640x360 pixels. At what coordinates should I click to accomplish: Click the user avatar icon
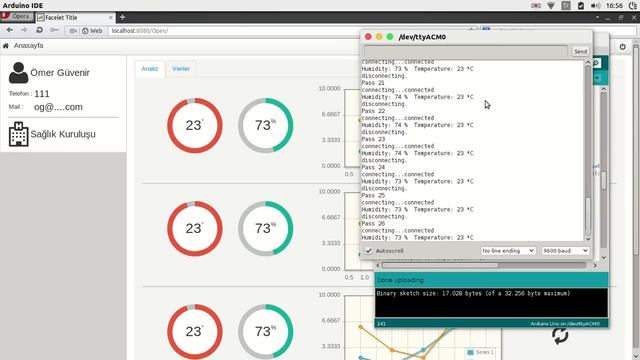click(x=18, y=73)
